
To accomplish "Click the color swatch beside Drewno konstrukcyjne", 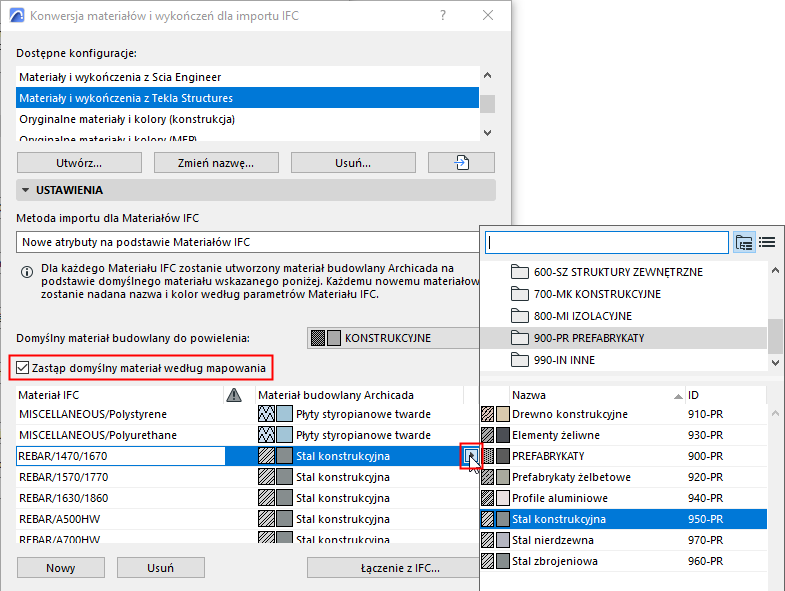I will 503,414.
